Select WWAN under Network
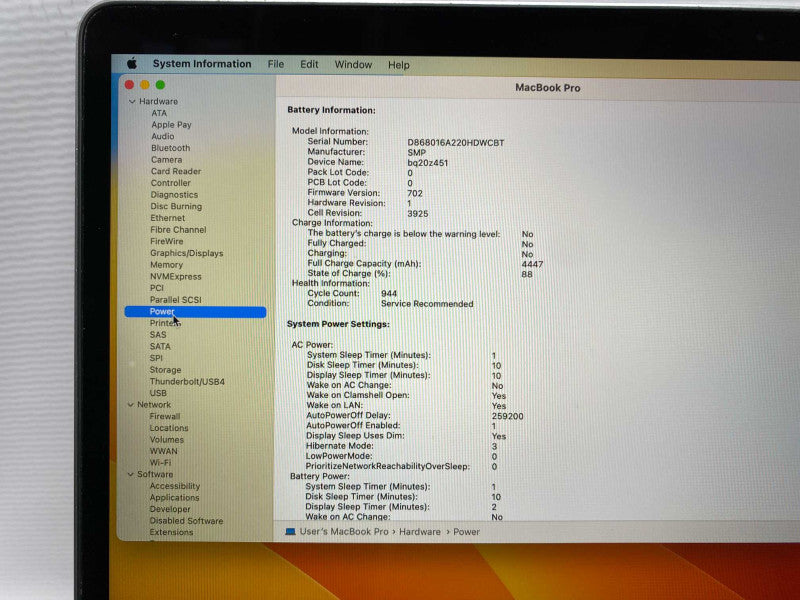The height and width of the screenshot is (600, 800). (163, 452)
